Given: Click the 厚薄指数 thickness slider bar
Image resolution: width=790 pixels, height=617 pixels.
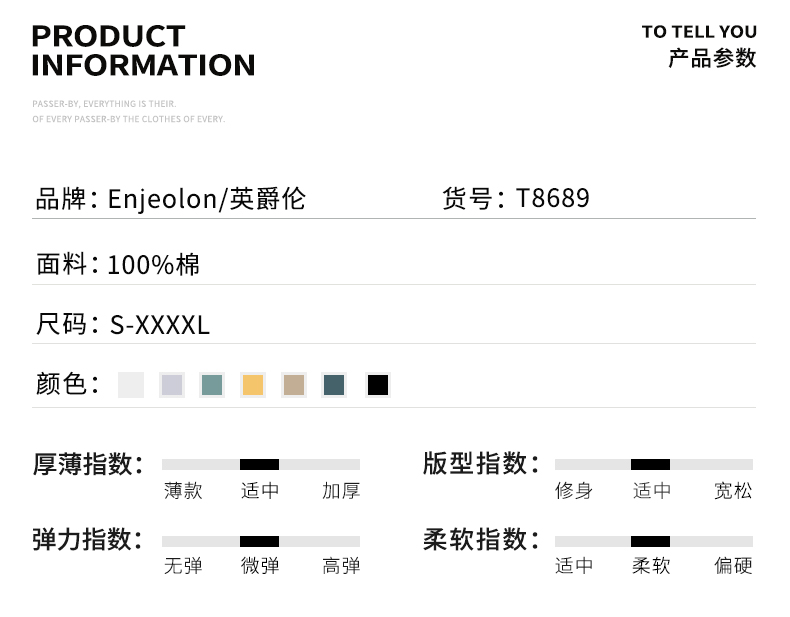Looking at the screenshot, I should pos(260,464).
